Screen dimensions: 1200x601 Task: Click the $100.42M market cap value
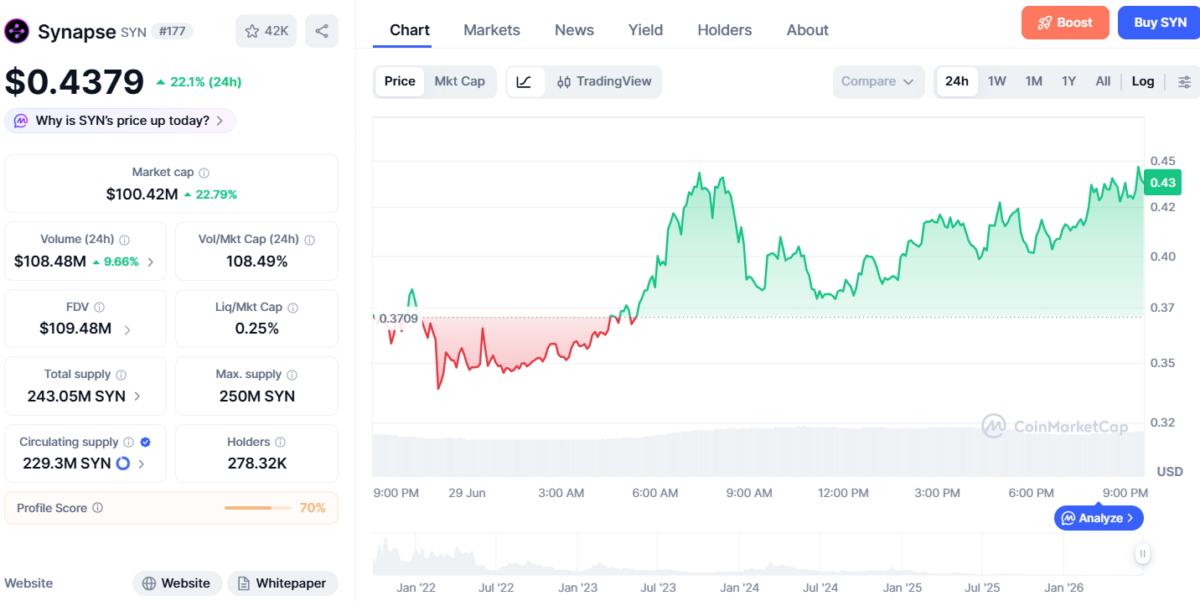coord(142,194)
